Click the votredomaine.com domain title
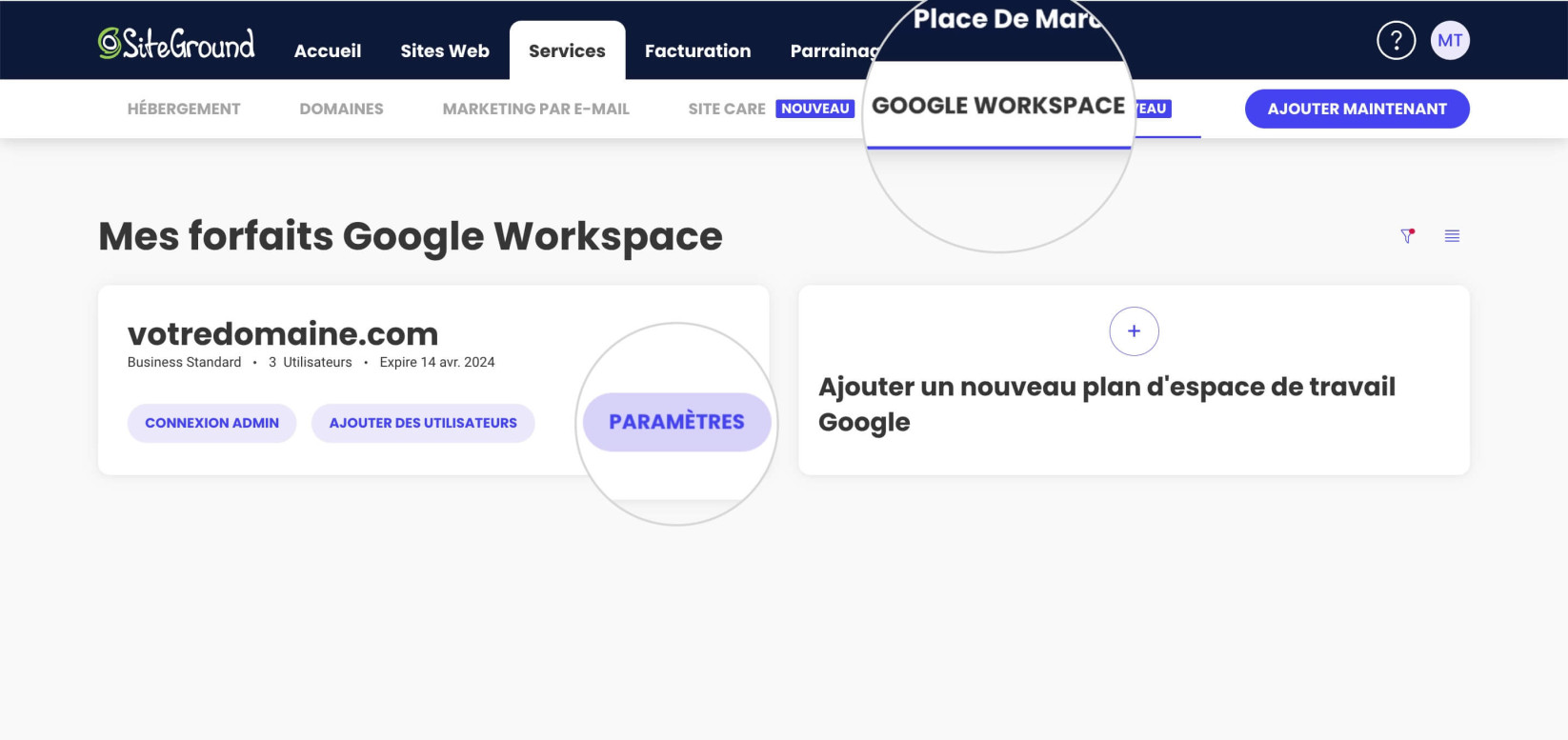This screenshot has width=1568, height=740. click(283, 333)
